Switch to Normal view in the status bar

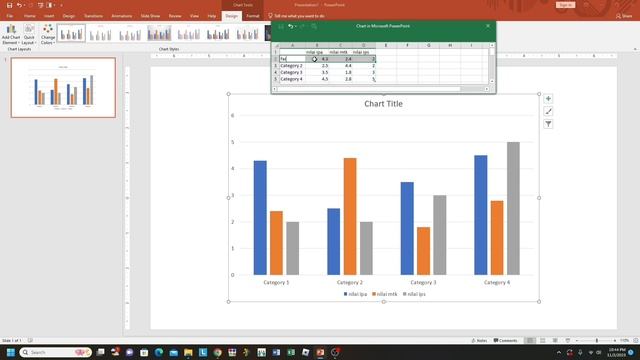[529, 340]
